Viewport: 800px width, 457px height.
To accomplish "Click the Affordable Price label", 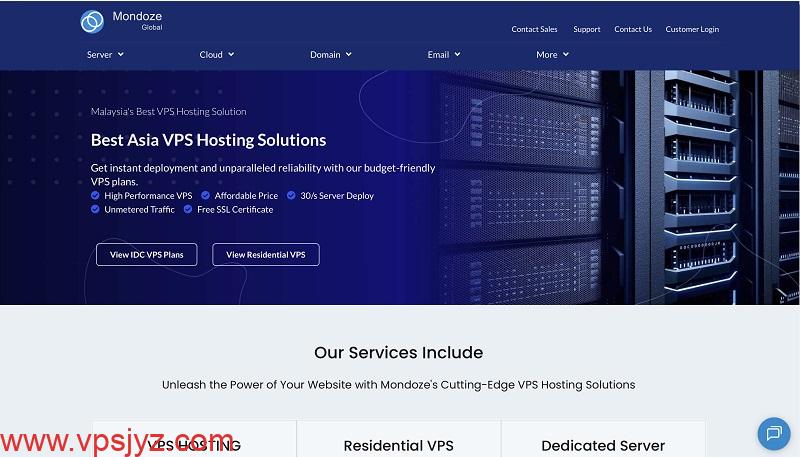I will 246,195.
